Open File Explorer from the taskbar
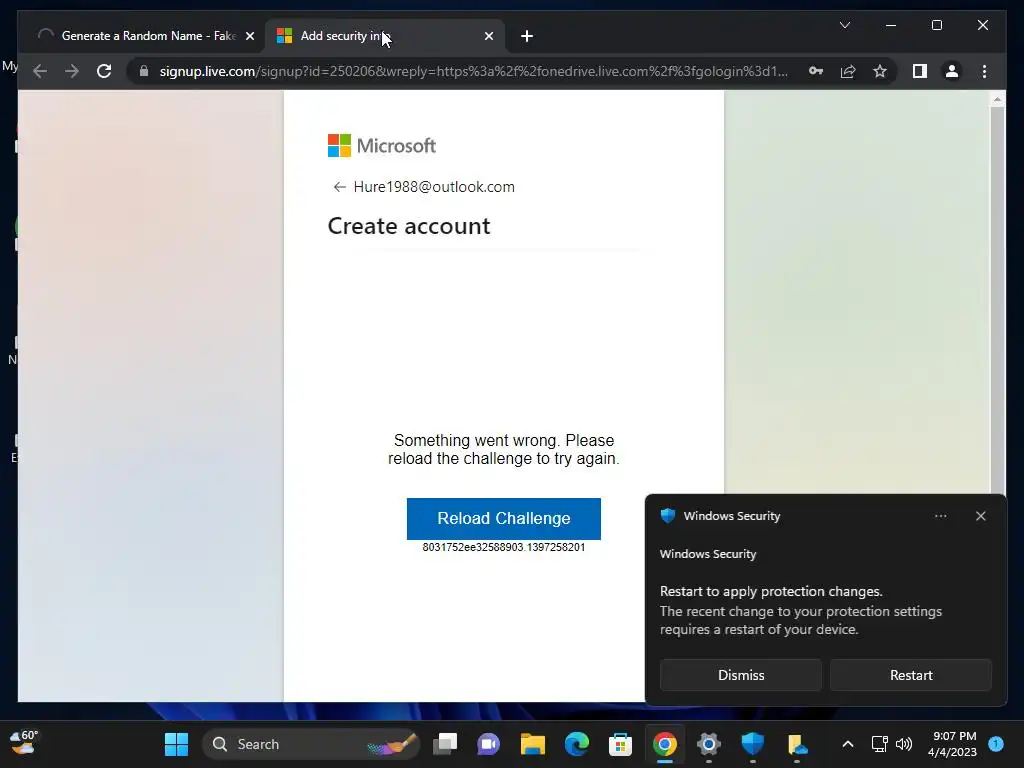 [x=532, y=744]
